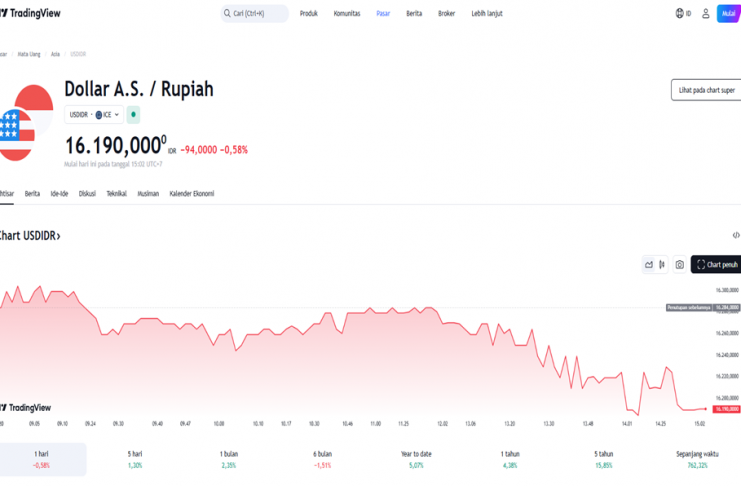
Task: Switch to the Kalender Ekonomi tab
Action: pos(191,194)
